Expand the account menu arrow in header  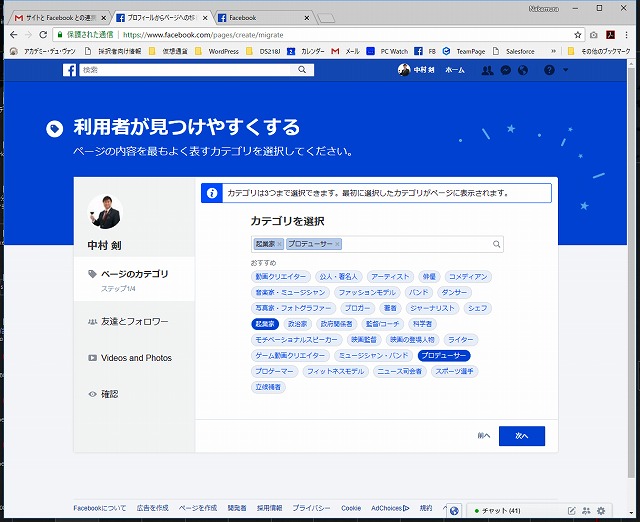(566, 70)
